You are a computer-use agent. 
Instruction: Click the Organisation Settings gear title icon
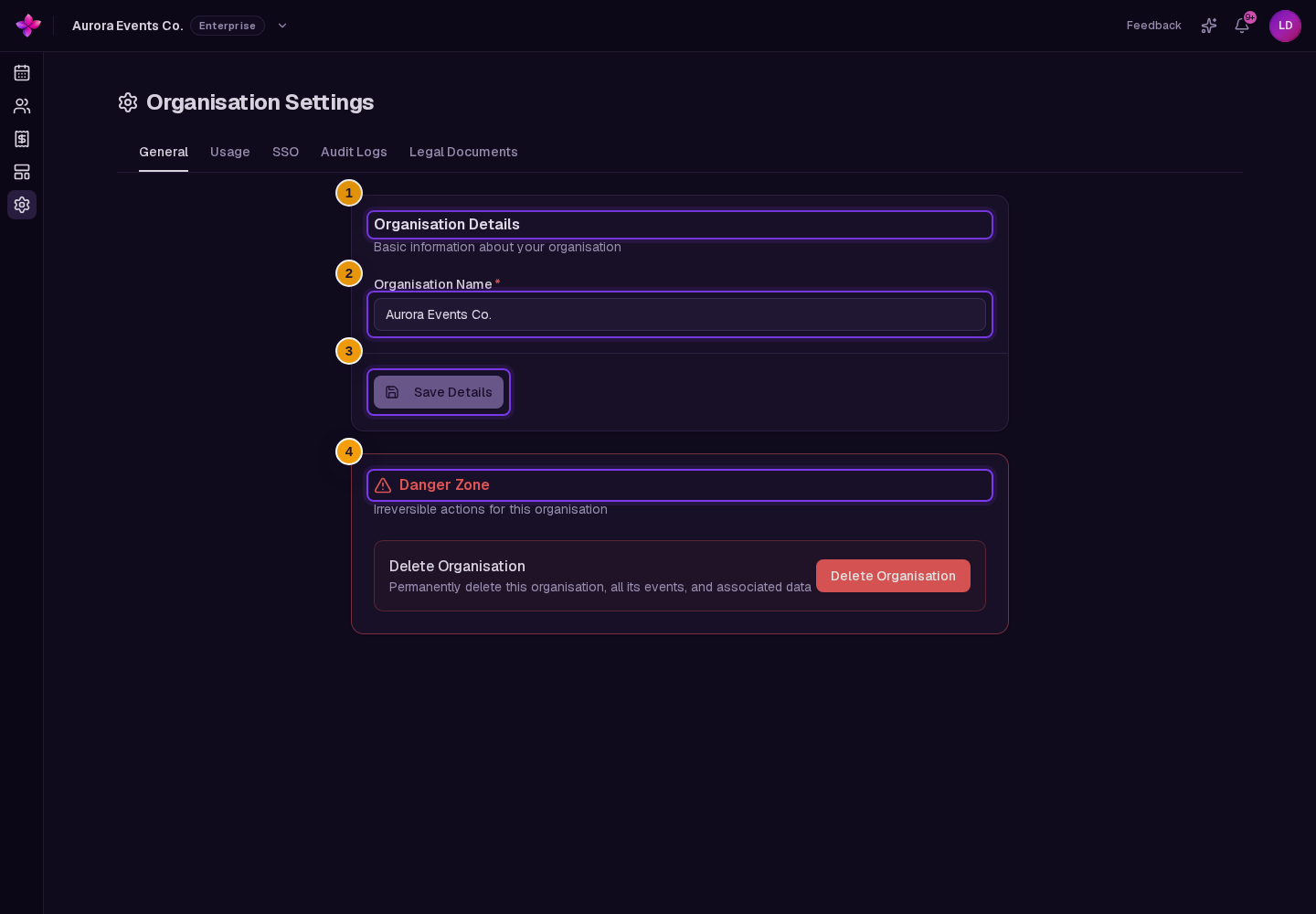click(x=128, y=102)
